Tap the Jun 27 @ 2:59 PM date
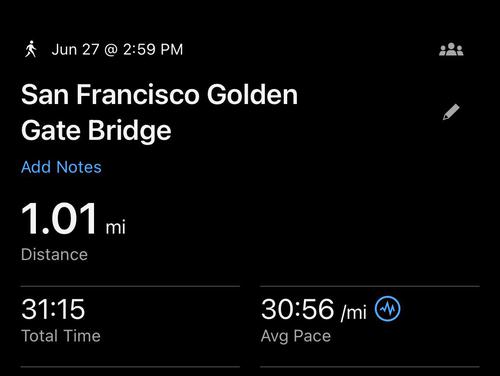The height and width of the screenshot is (376, 500). (x=117, y=49)
